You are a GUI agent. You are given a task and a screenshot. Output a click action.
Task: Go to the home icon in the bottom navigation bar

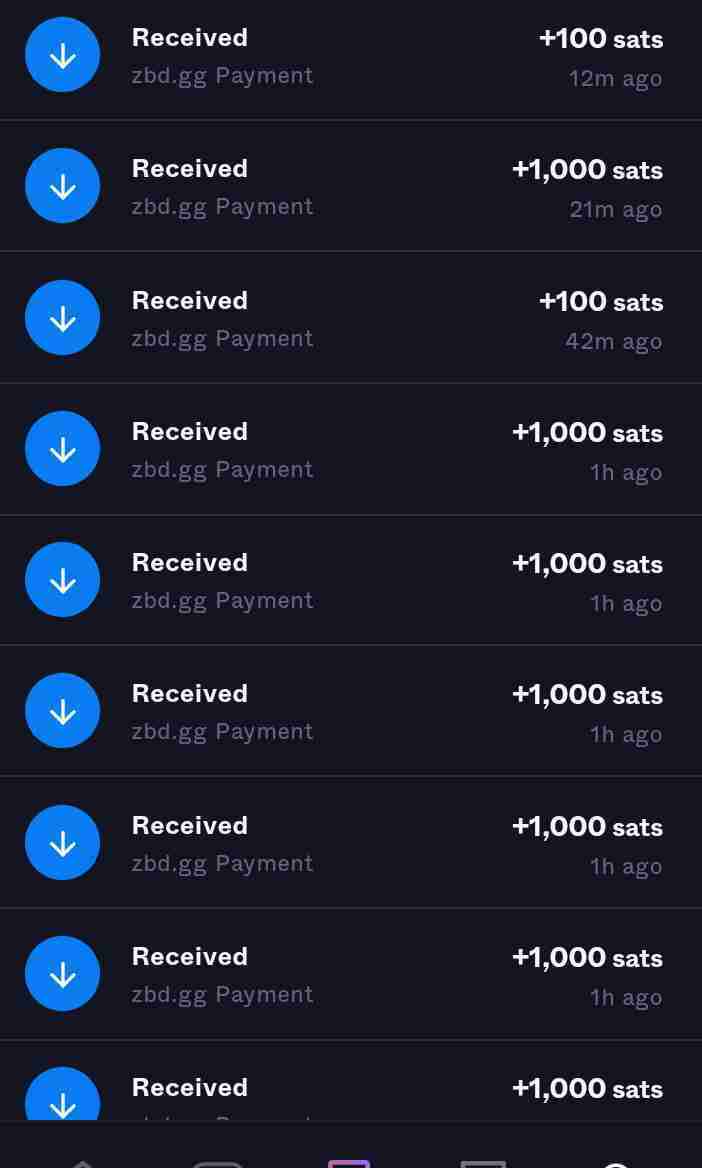point(83,1161)
